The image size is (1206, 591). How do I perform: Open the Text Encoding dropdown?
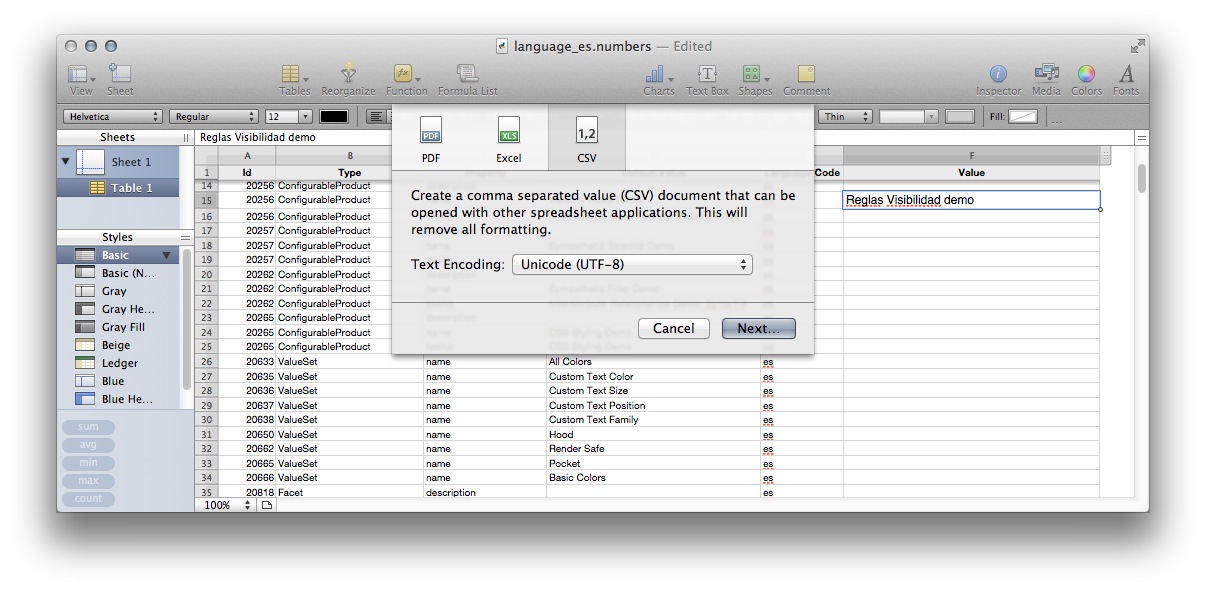click(632, 264)
